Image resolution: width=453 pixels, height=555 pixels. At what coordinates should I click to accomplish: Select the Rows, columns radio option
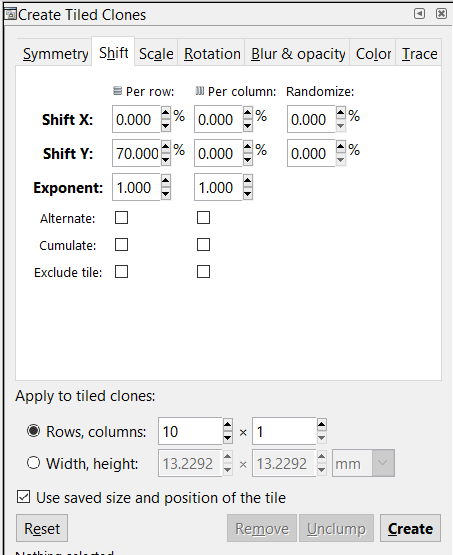coord(33,431)
